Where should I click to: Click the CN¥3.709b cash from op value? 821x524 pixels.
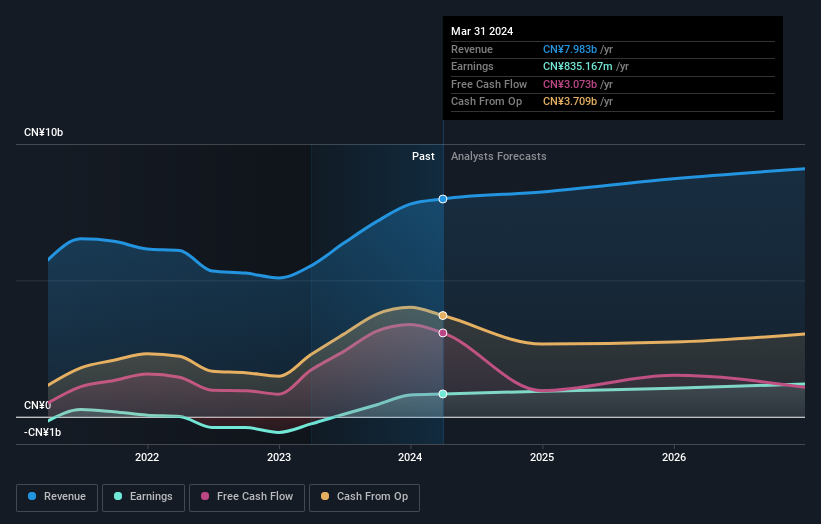[x=570, y=102]
